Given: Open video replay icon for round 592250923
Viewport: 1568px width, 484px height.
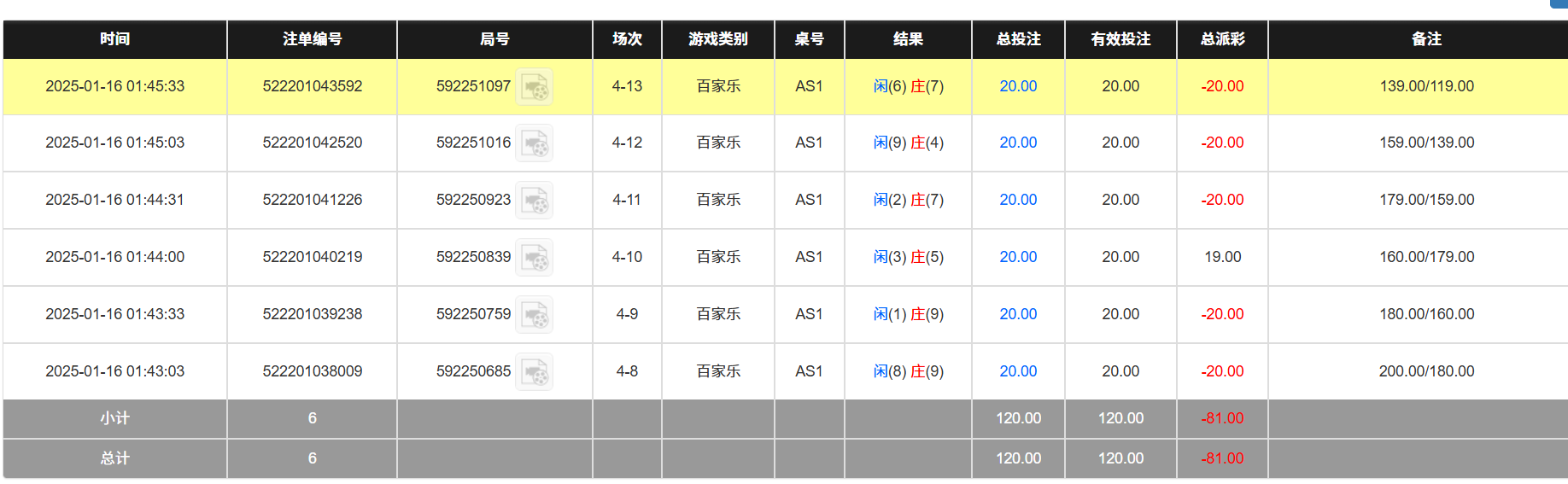Looking at the screenshot, I should coord(535,201).
